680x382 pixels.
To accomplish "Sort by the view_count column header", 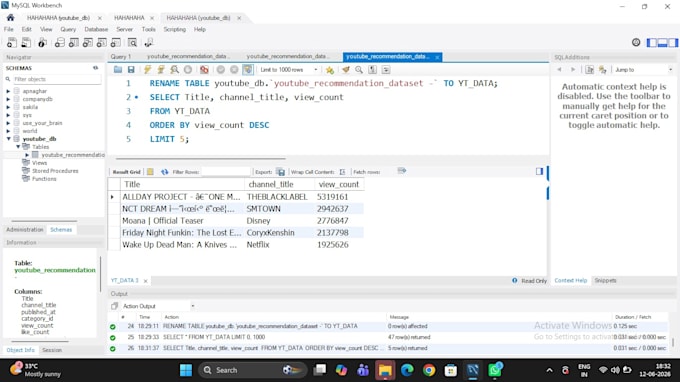I will tap(339, 184).
